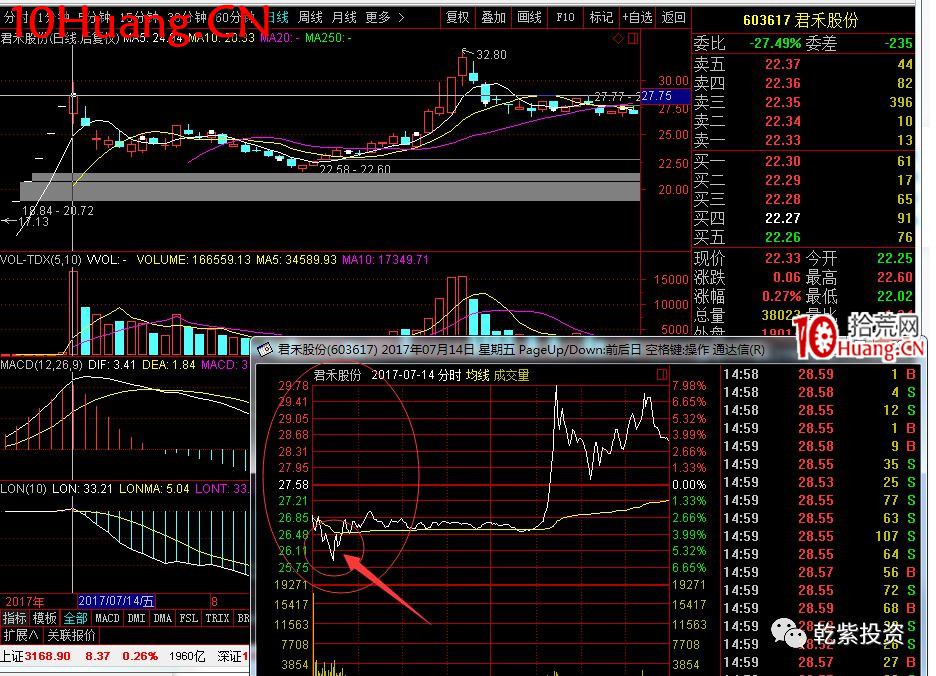This screenshot has width=936, height=676.
Task: Choose the TRIX indicator tab
Action: (x=217, y=618)
